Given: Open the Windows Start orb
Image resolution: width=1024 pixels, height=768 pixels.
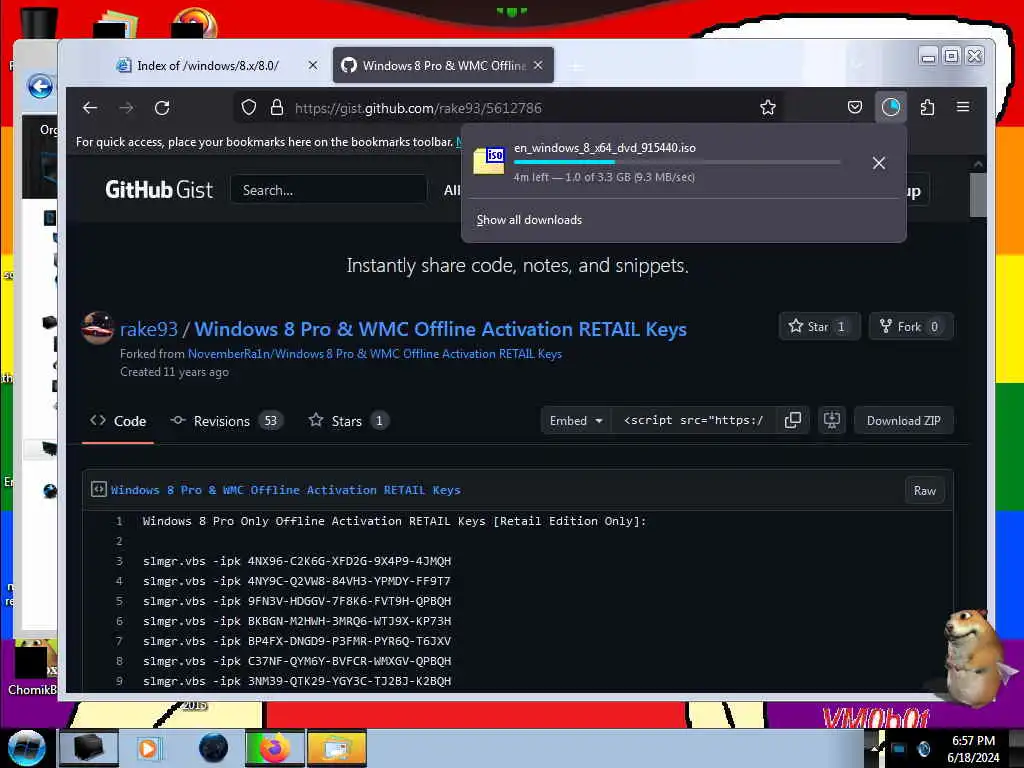Looking at the screenshot, I should [27, 748].
